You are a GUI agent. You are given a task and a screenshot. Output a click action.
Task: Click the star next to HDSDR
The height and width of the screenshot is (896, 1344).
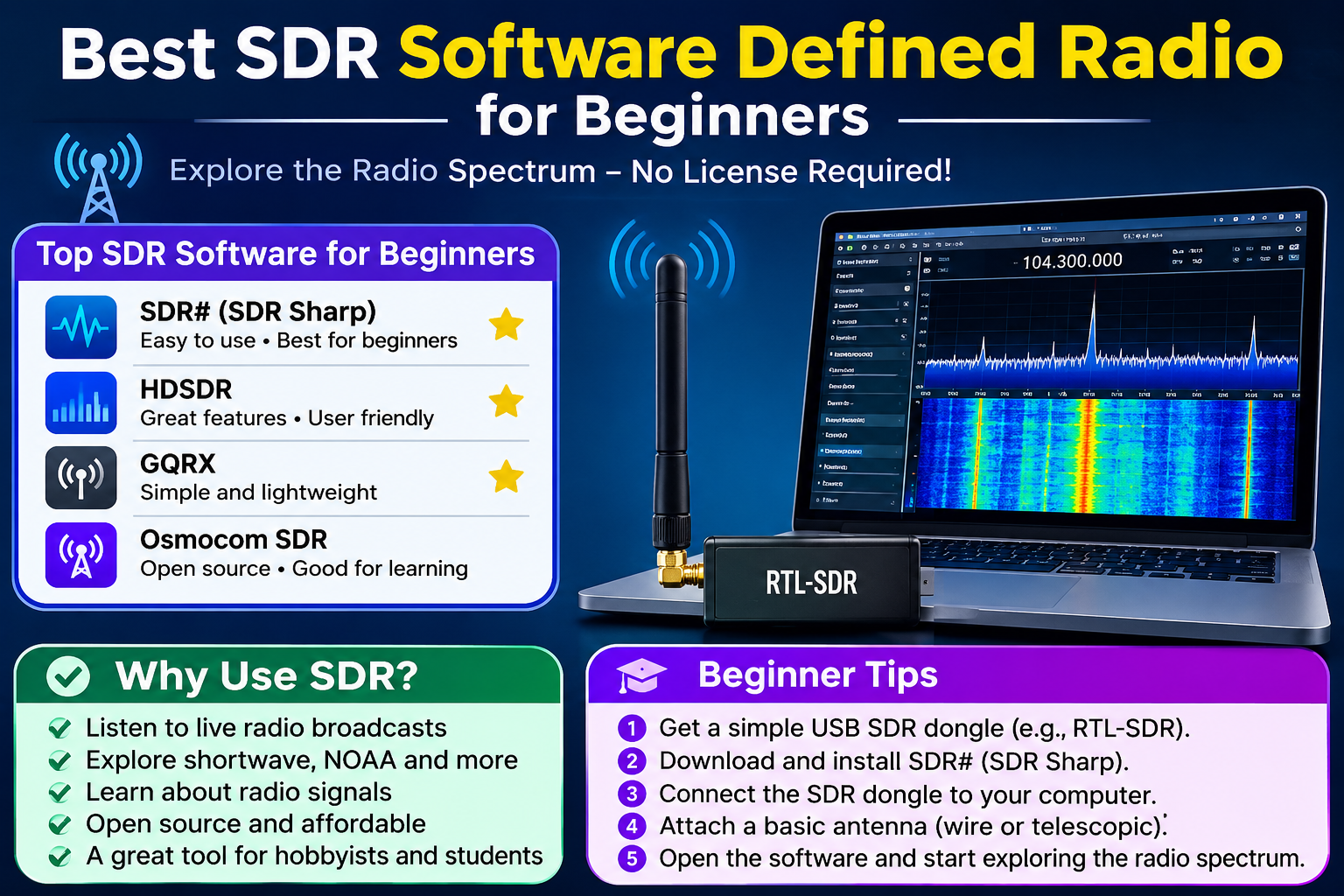tap(506, 401)
